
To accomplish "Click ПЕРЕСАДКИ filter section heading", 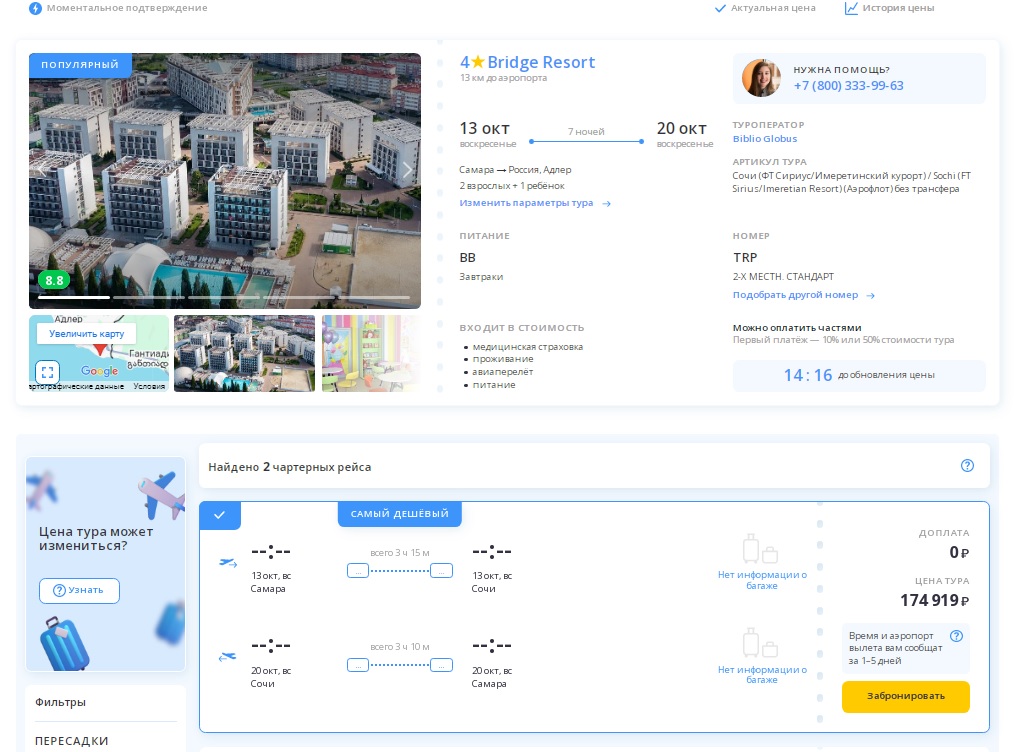I will pyautogui.click(x=72, y=742).
